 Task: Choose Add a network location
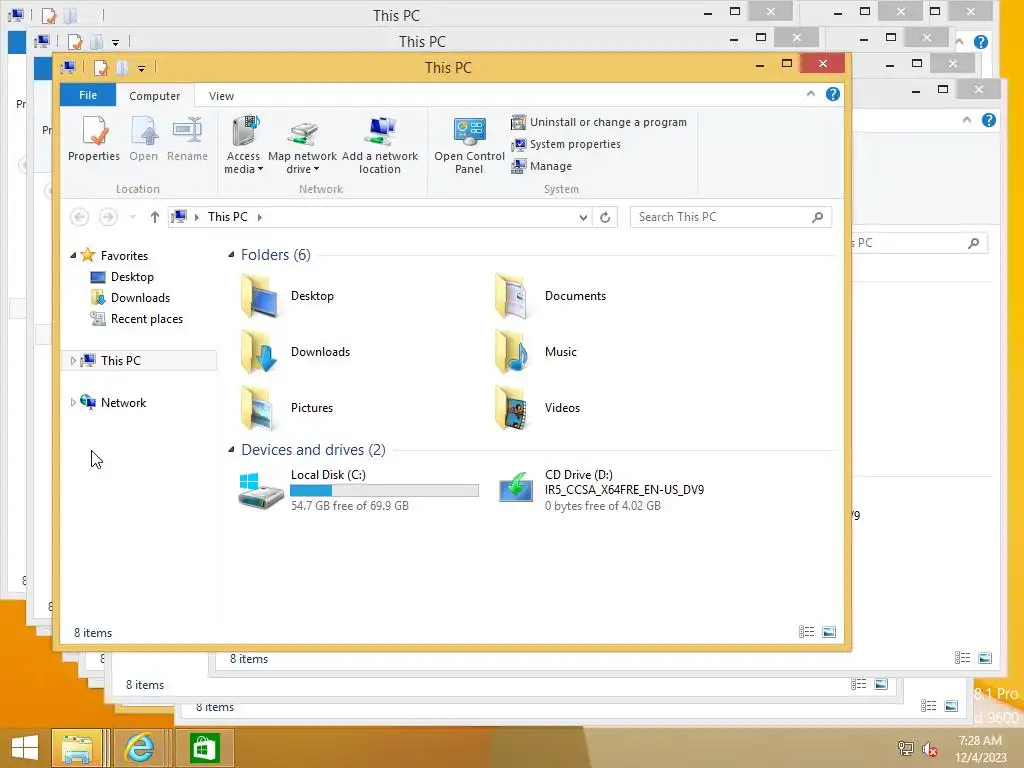pos(380,145)
